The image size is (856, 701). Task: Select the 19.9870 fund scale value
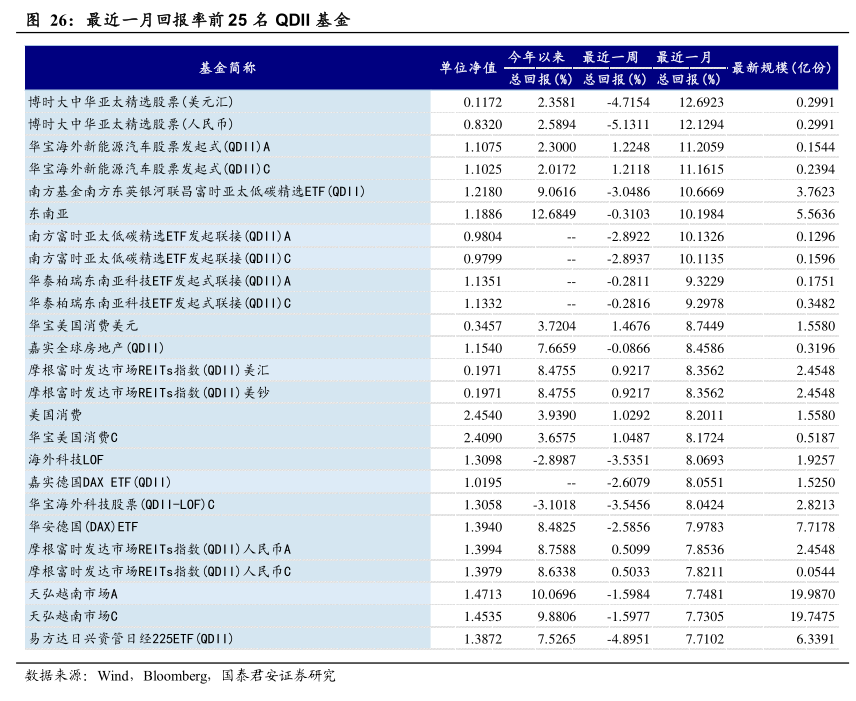pos(812,594)
